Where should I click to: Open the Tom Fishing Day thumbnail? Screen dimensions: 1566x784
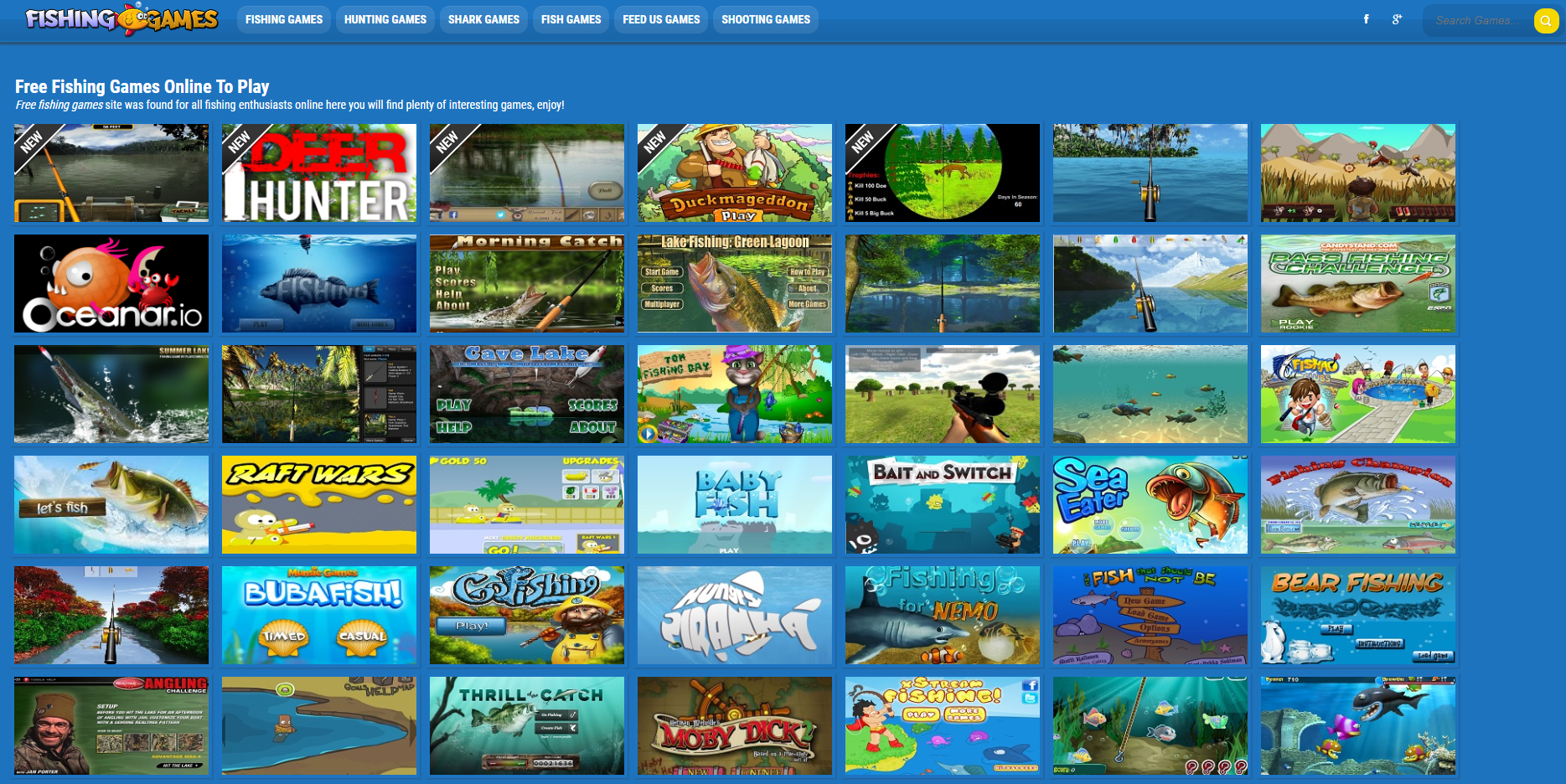(x=735, y=395)
